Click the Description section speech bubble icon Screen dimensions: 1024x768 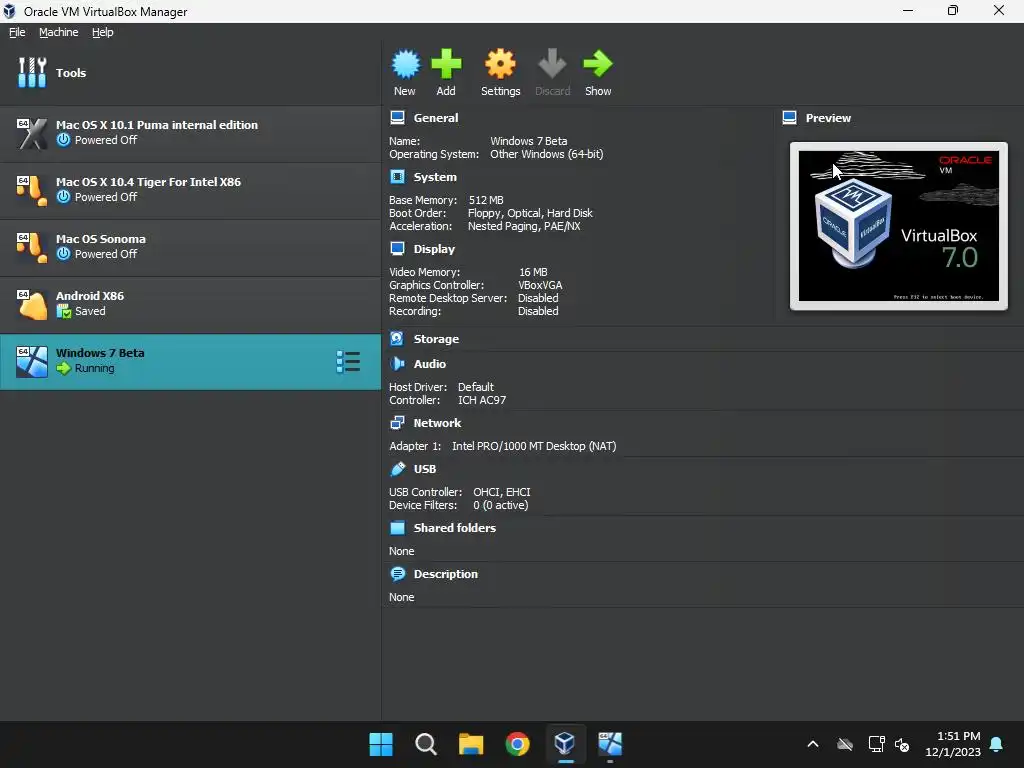tap(397, 573)
